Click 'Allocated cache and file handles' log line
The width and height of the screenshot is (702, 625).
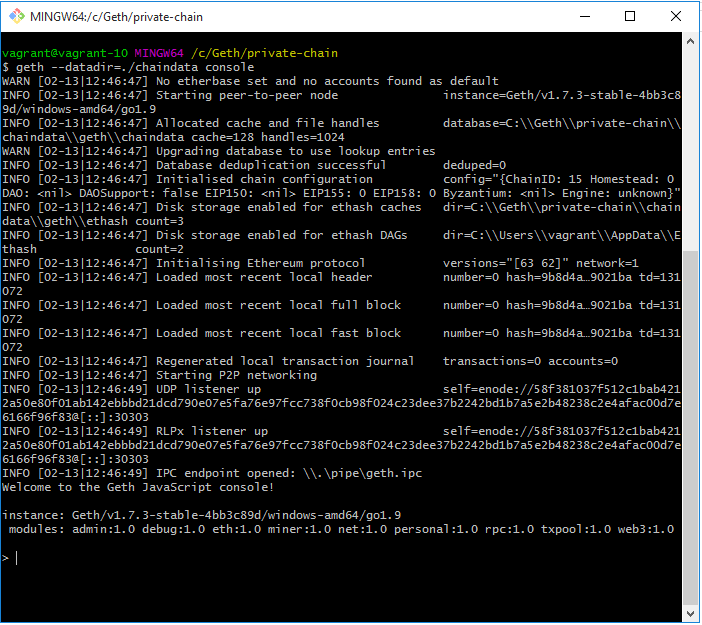(x=267, y=123)
